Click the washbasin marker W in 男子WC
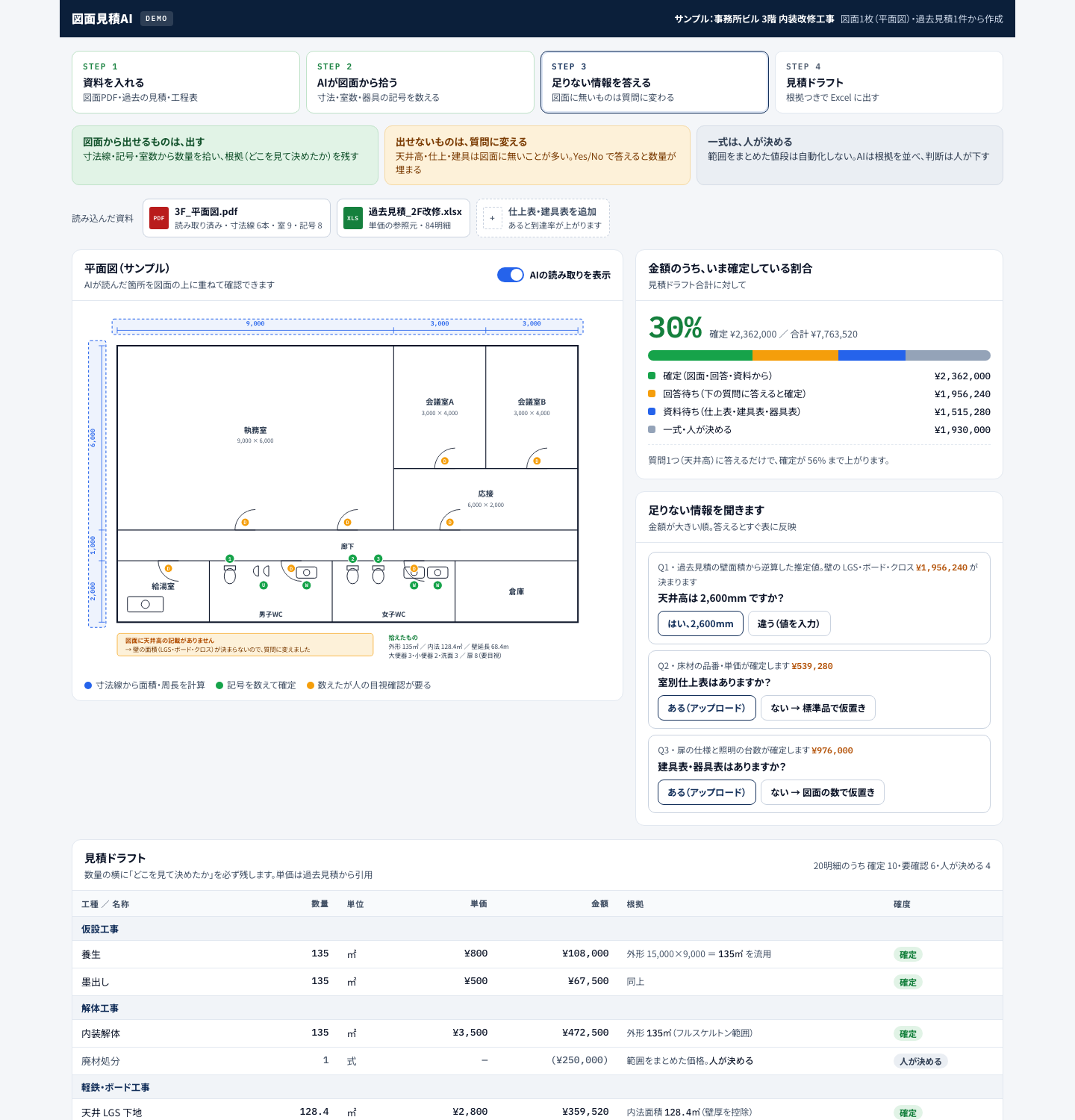Viewport: 1075px width, 1120px height. tap(306, 585)
